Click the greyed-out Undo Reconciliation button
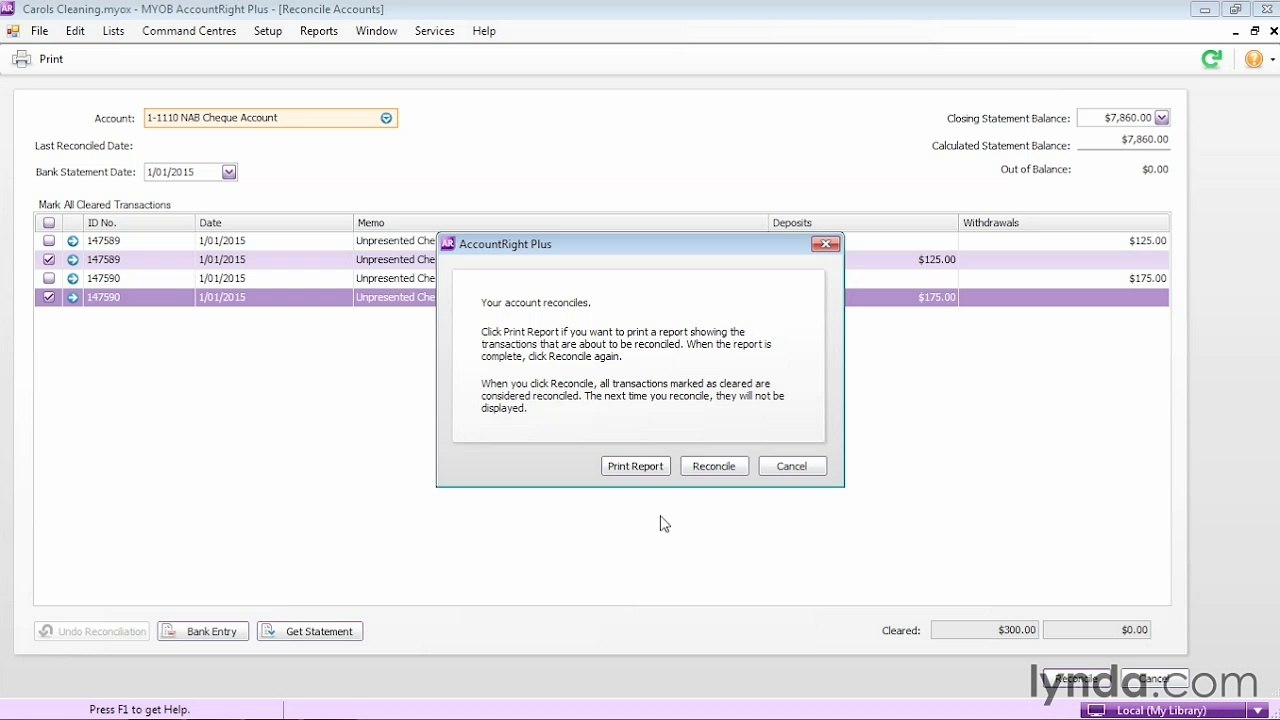Viewport: 1280px width, 720px height. pyautogui.click(x=92, y=631)
